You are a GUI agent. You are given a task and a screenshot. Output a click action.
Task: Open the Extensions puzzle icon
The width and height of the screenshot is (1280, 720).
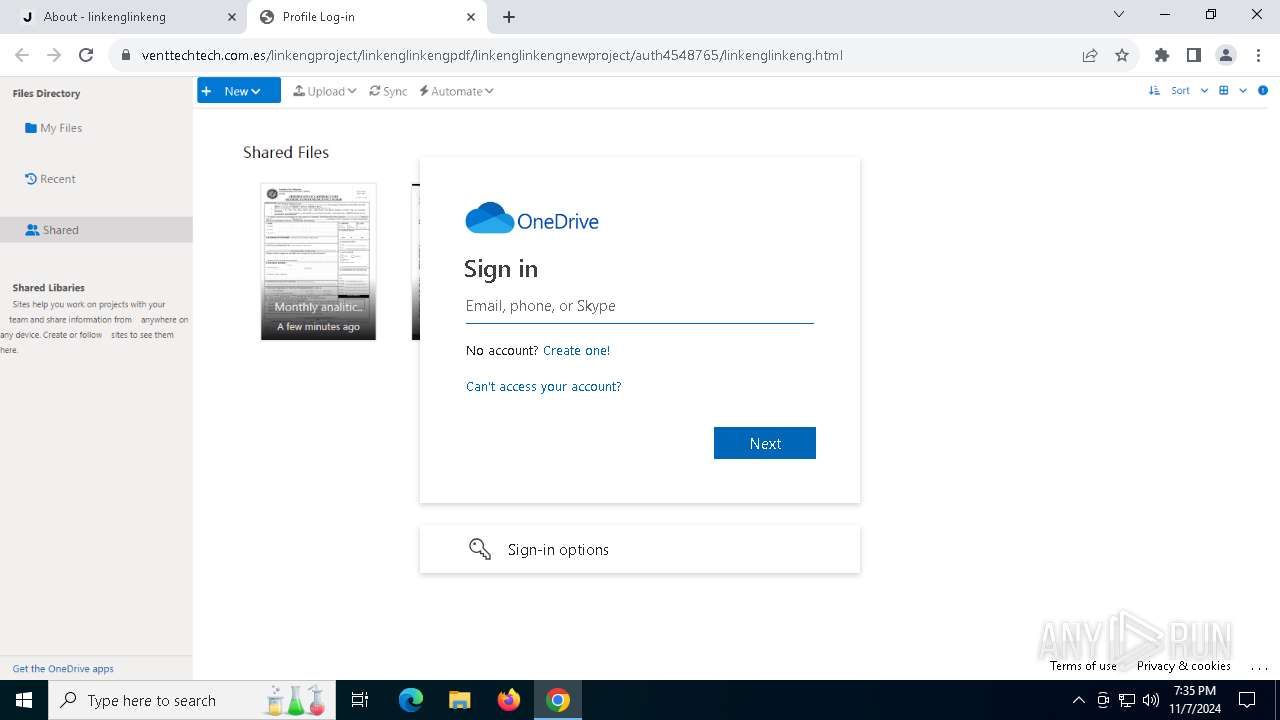(1162, 55)
